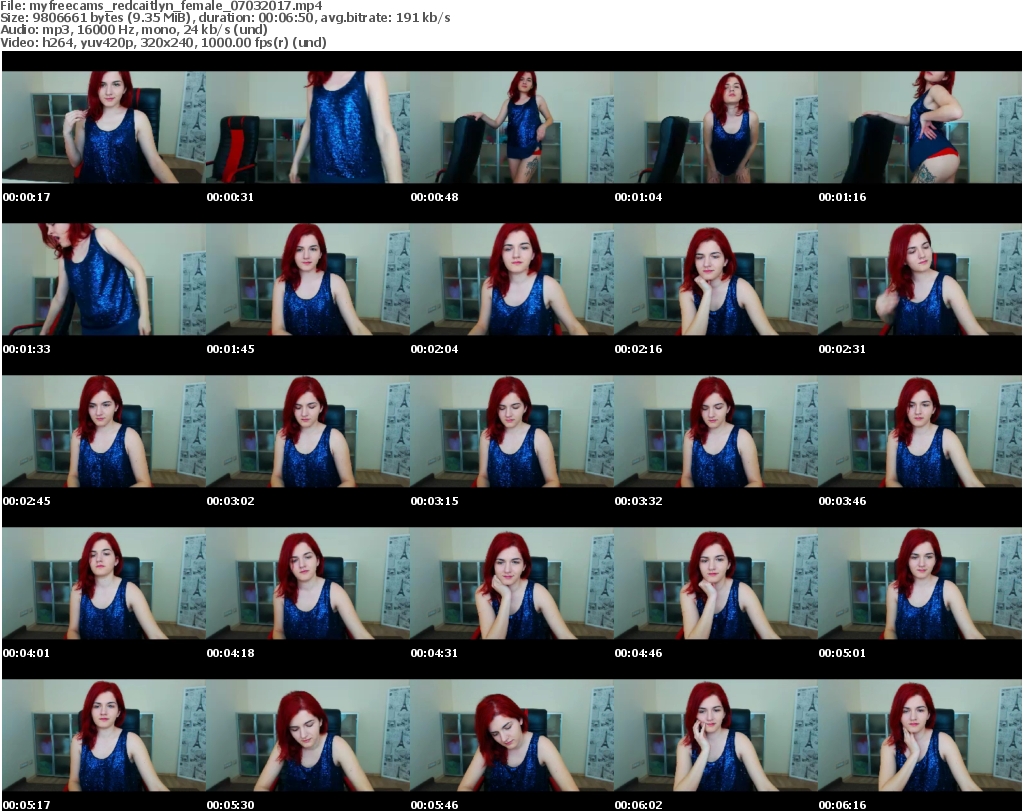Open the frame thumbnail above 00:04:01

(104, 583)
